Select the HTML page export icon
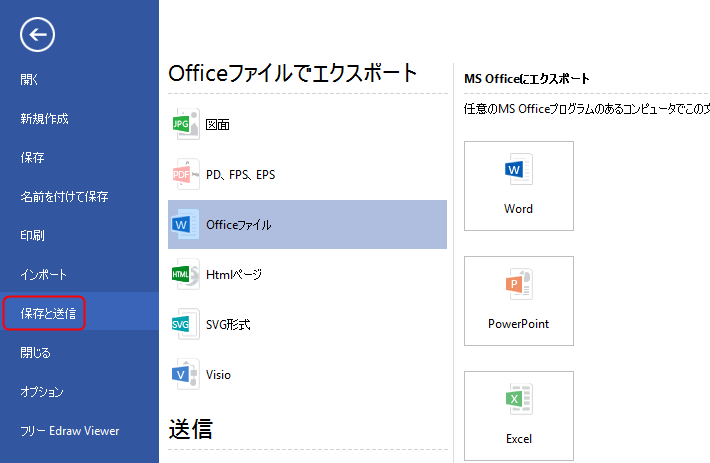The height and width of the screenshot is (463, 710). (186, 274)
